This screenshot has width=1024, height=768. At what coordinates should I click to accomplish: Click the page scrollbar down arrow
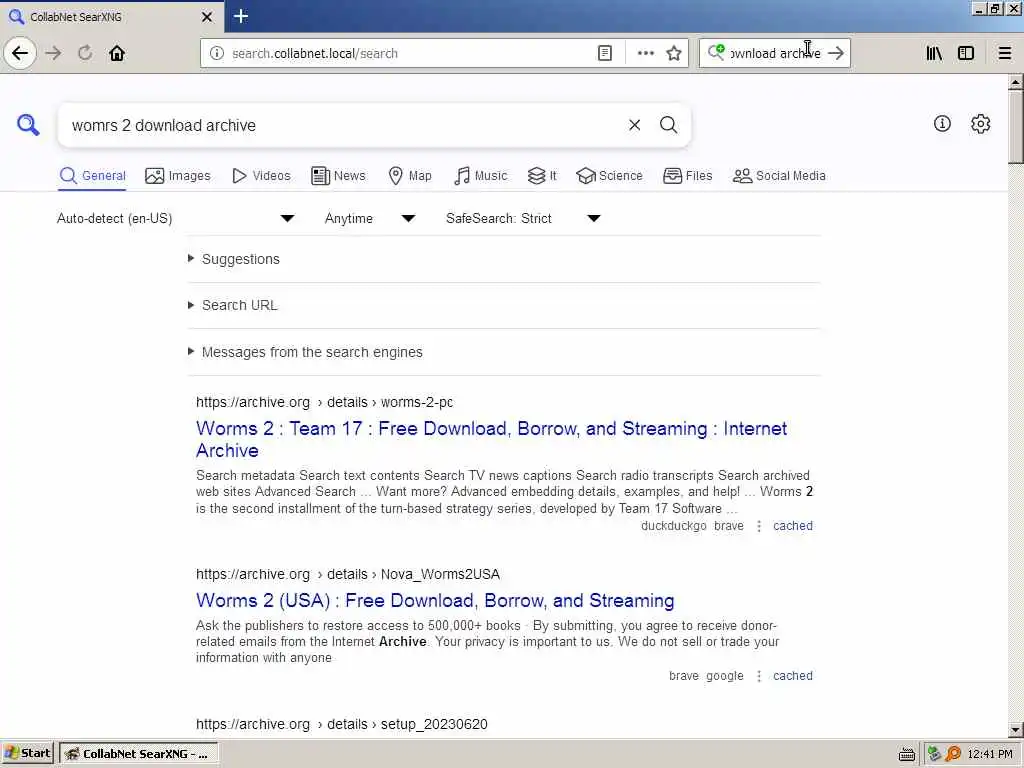1015,730
